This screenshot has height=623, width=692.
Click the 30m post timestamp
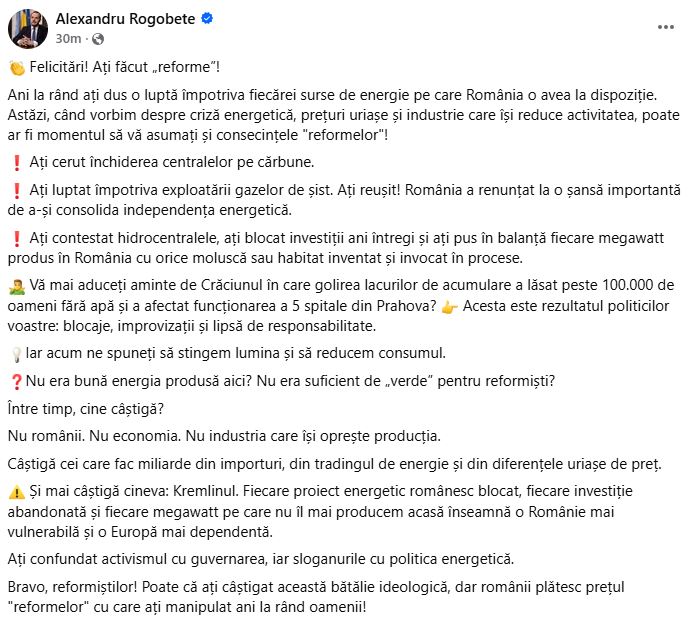click(68, 39)
